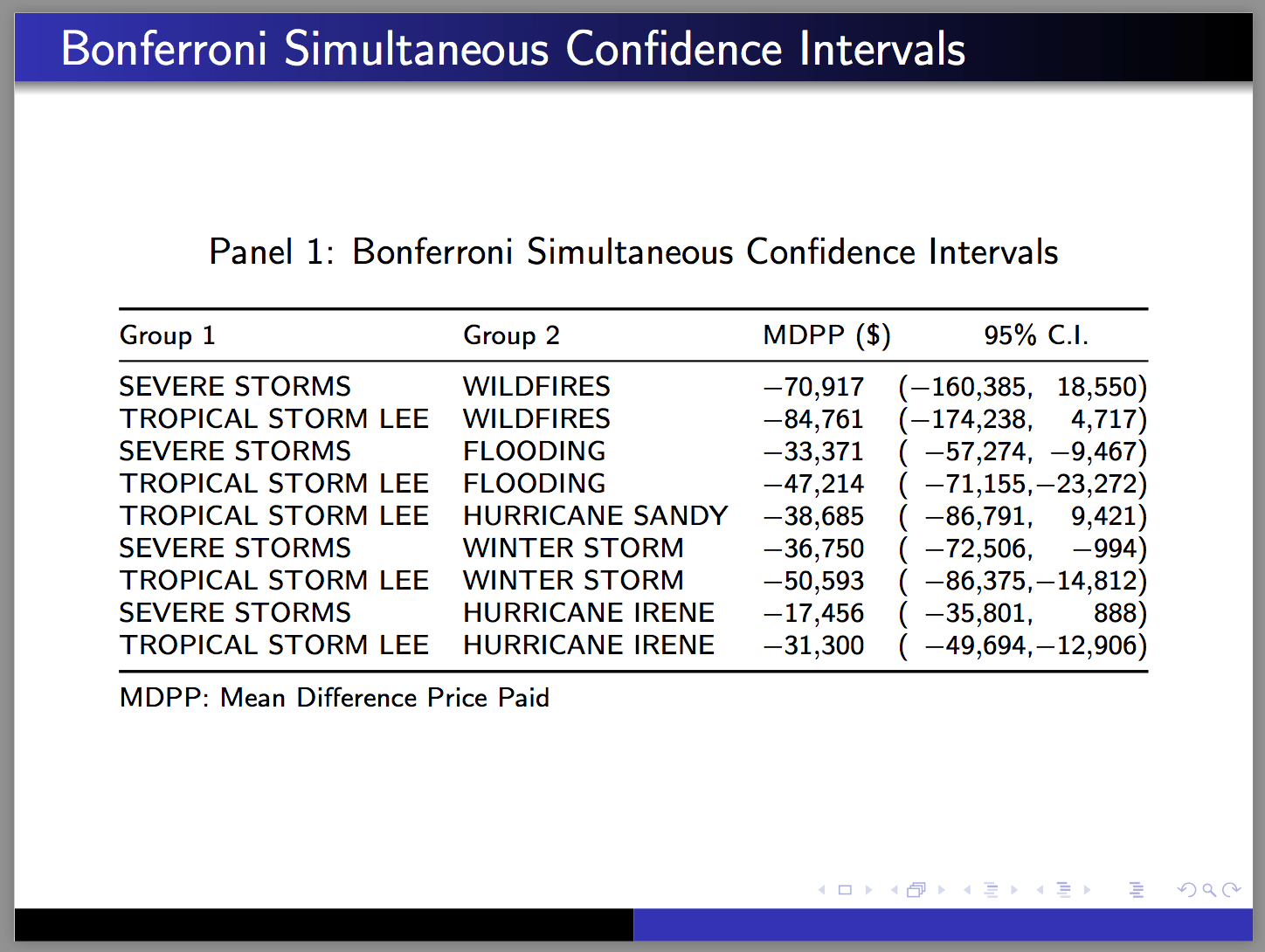Click next section arrow in navigation bar
This screenshot has height=952, width=1265.
1087,890
